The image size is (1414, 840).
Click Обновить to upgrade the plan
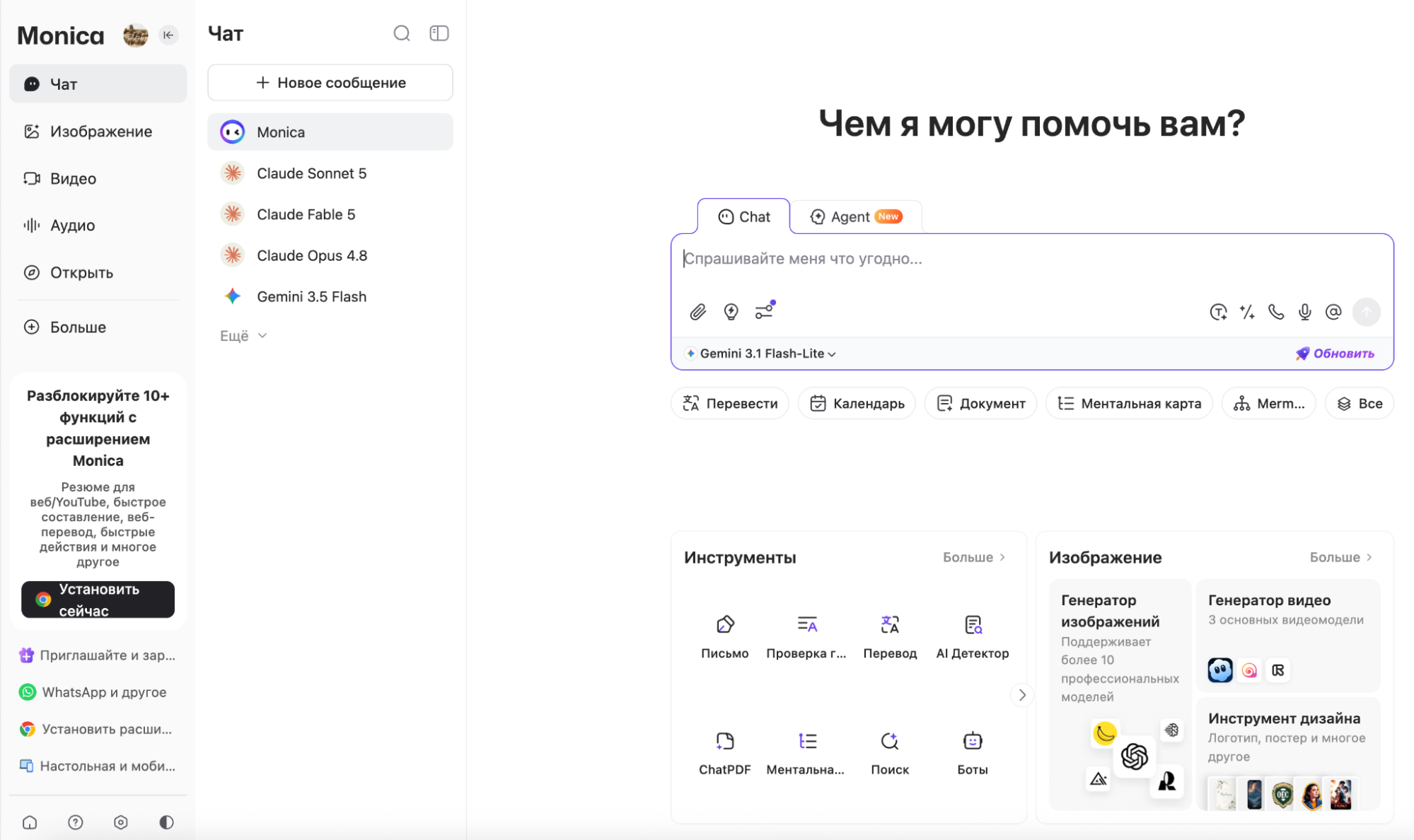[x=1335, y=354]
